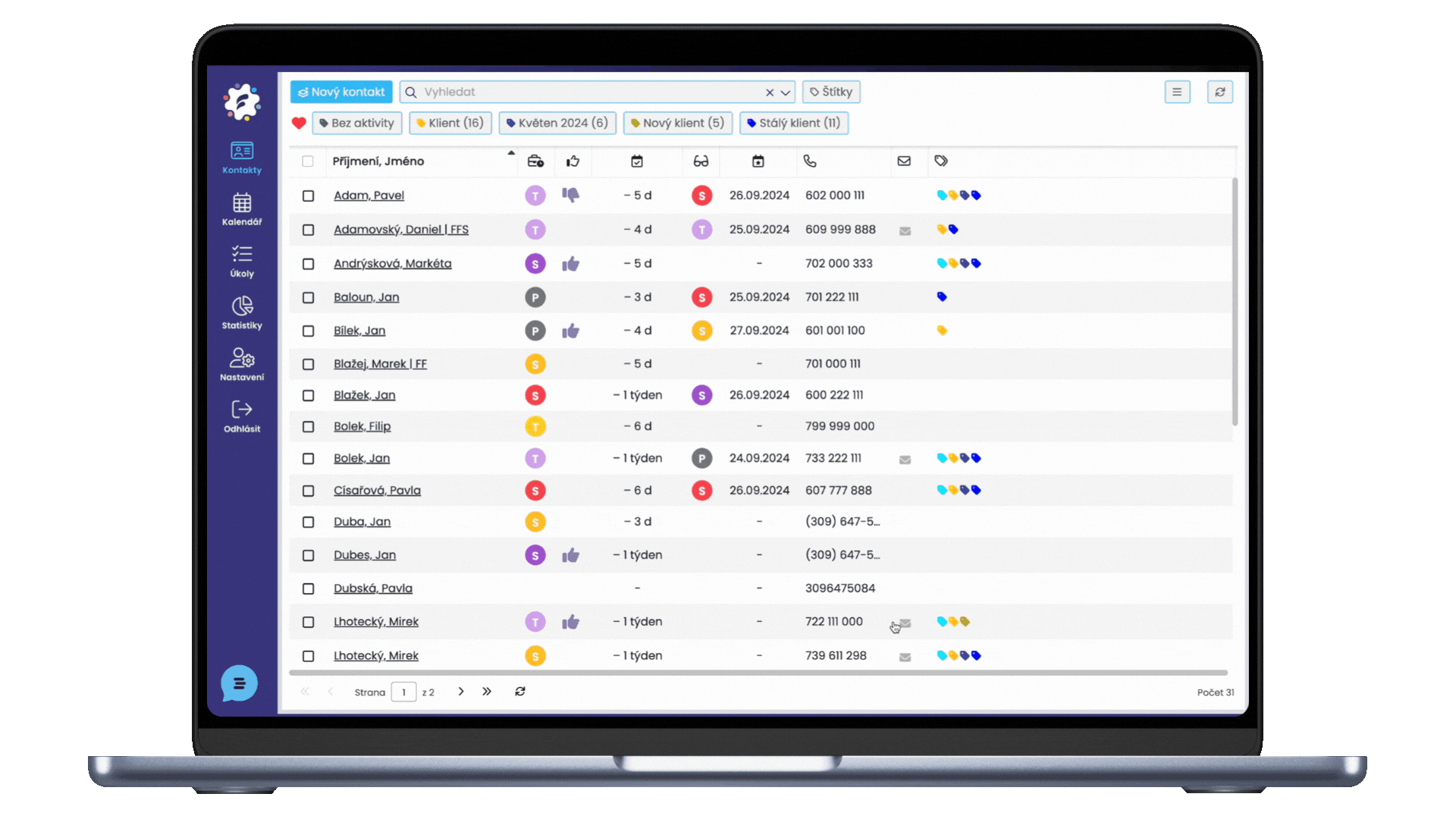
Task: Open the Štítky tags dropdown
Action: (830, 92)
